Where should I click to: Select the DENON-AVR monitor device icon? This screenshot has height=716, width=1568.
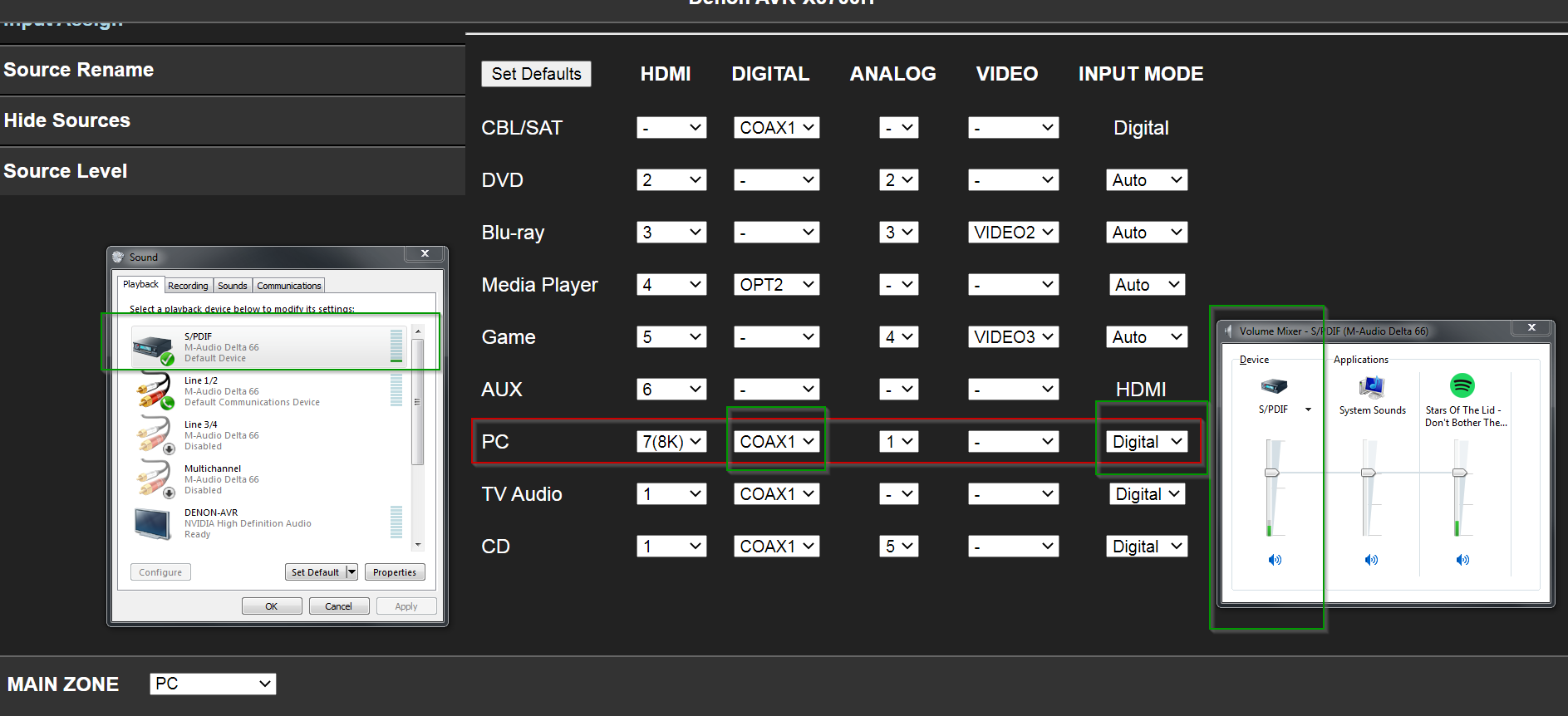[x=153, y=523]
